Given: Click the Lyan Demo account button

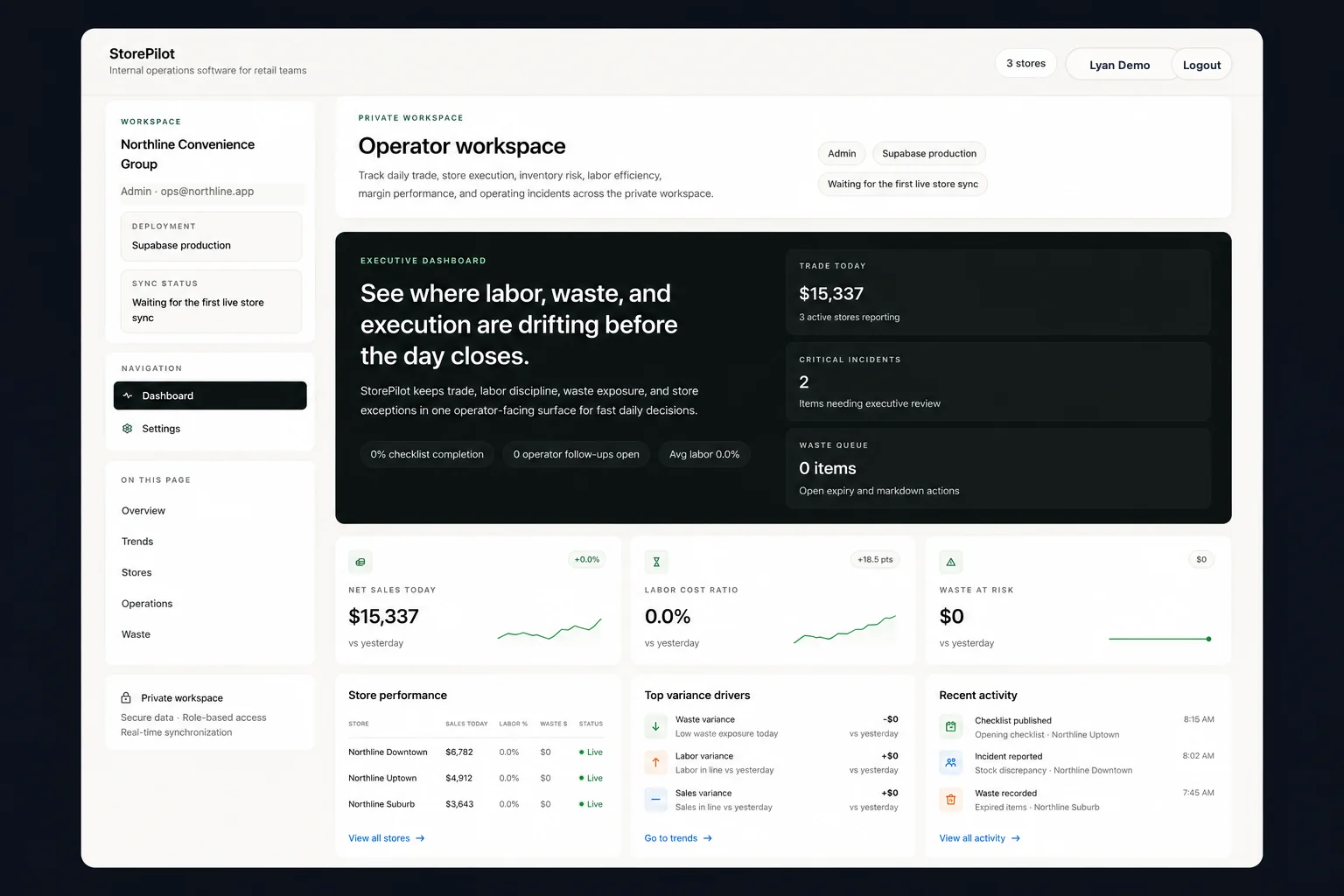Looking at the screenshot, I should tap(1120, 65).
